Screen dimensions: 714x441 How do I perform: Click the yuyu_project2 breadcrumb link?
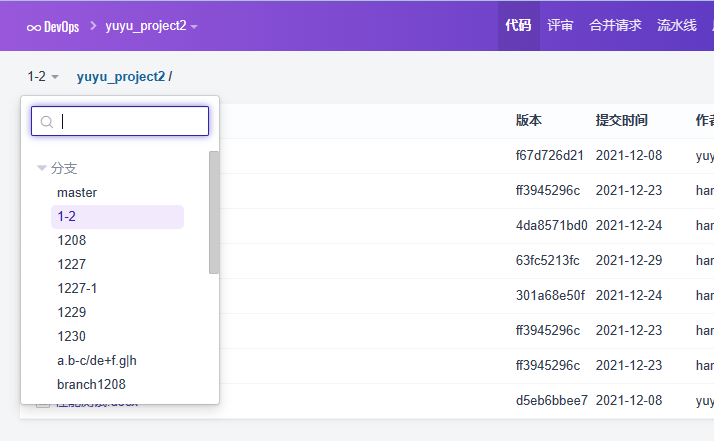pos(120,76)
